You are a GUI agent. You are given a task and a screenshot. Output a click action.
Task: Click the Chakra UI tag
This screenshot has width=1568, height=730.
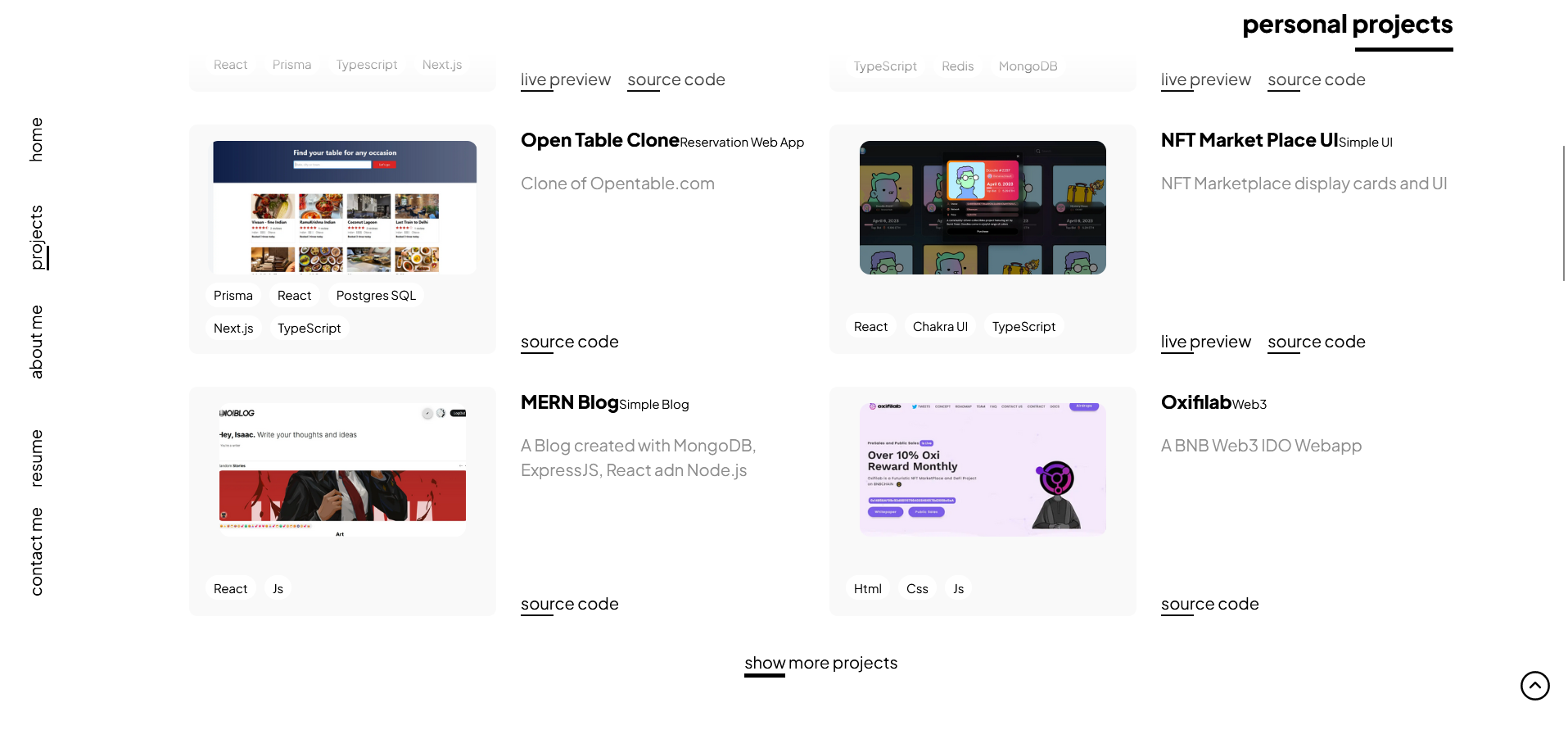pos(940,327)
